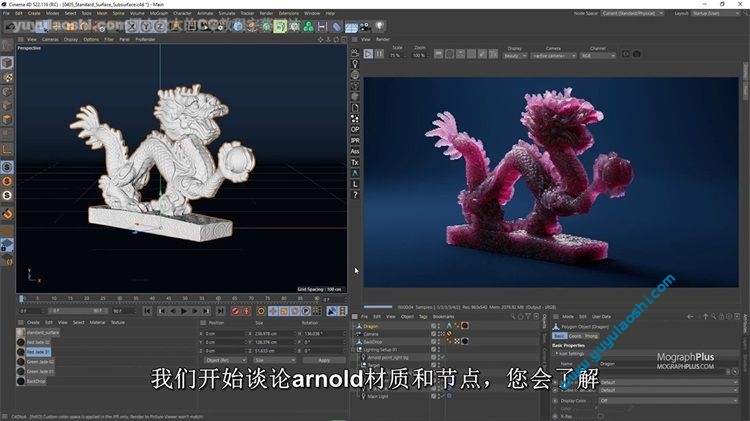Viewport: 750px width, 421px height.
Task: Toggle BackDrop object visibility dots
Action: coord(439,342)
